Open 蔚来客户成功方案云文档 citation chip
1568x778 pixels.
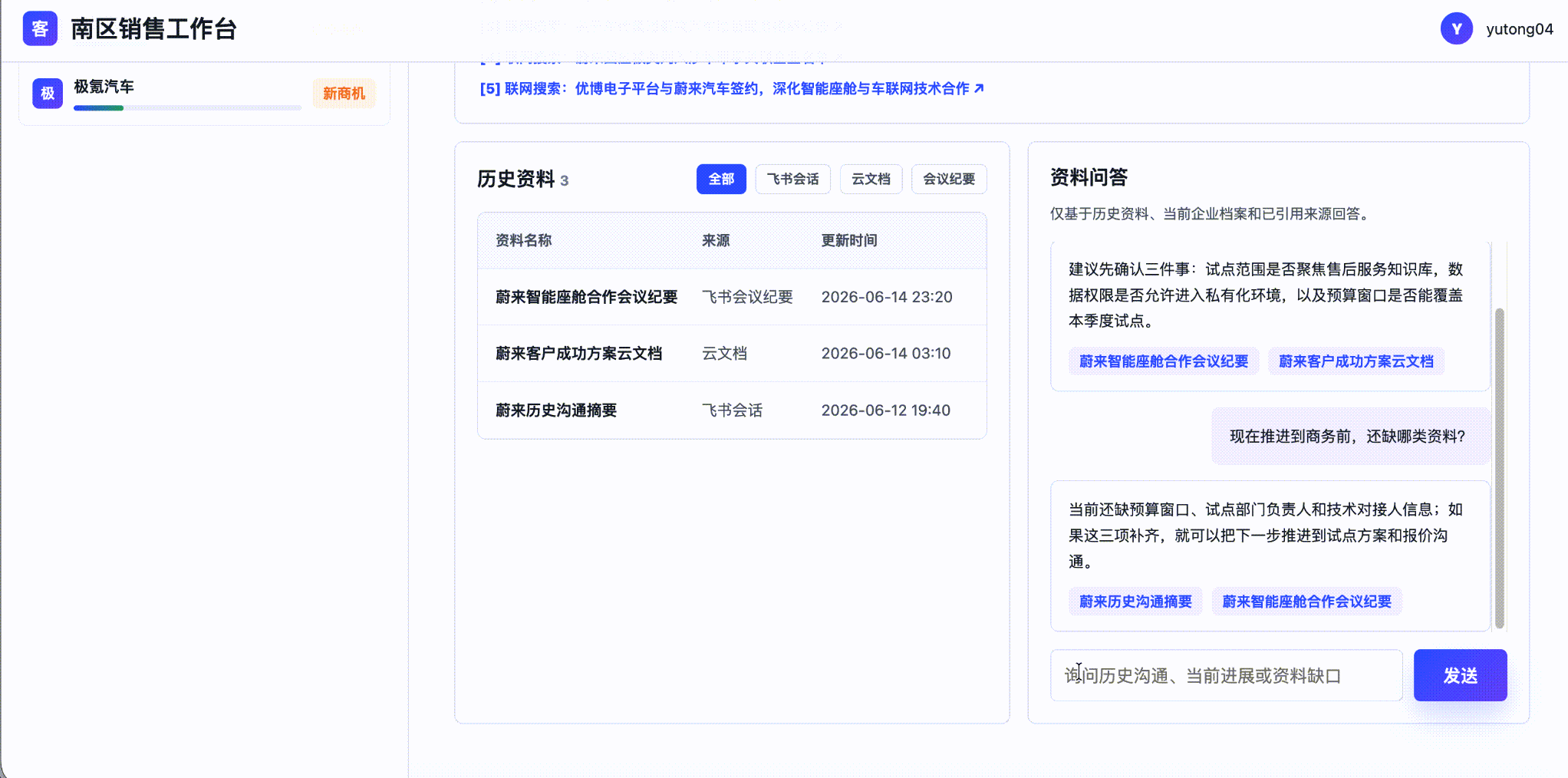[x=1356, y=361]
